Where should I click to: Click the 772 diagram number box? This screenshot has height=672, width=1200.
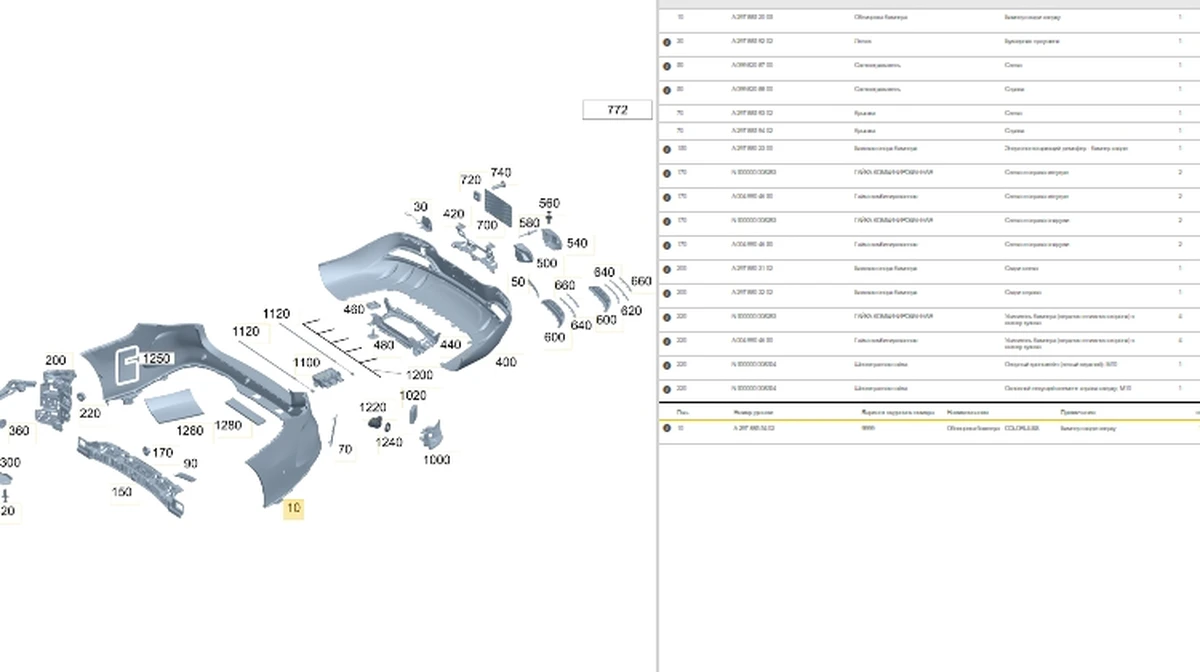point(617,110)
